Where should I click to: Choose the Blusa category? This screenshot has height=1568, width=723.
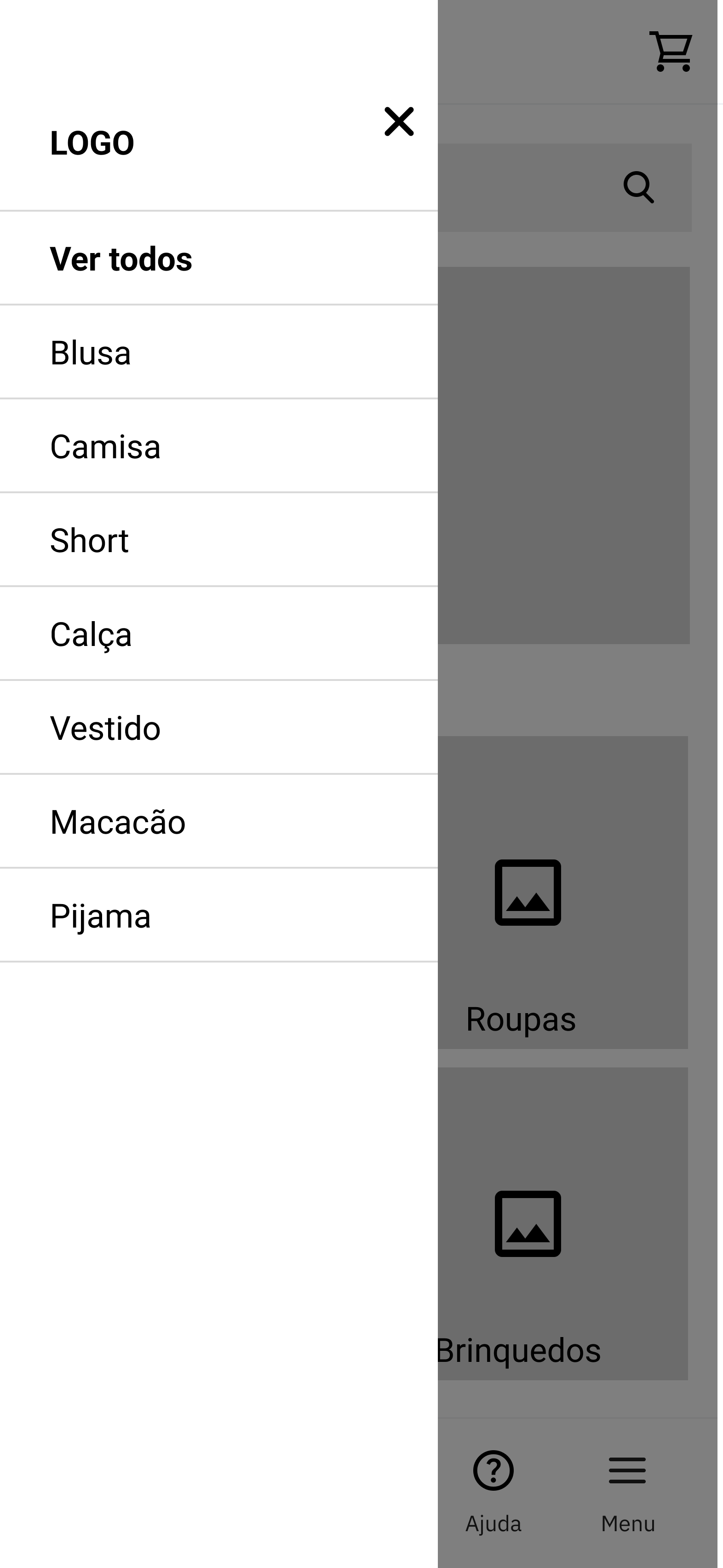click(91, 353)
